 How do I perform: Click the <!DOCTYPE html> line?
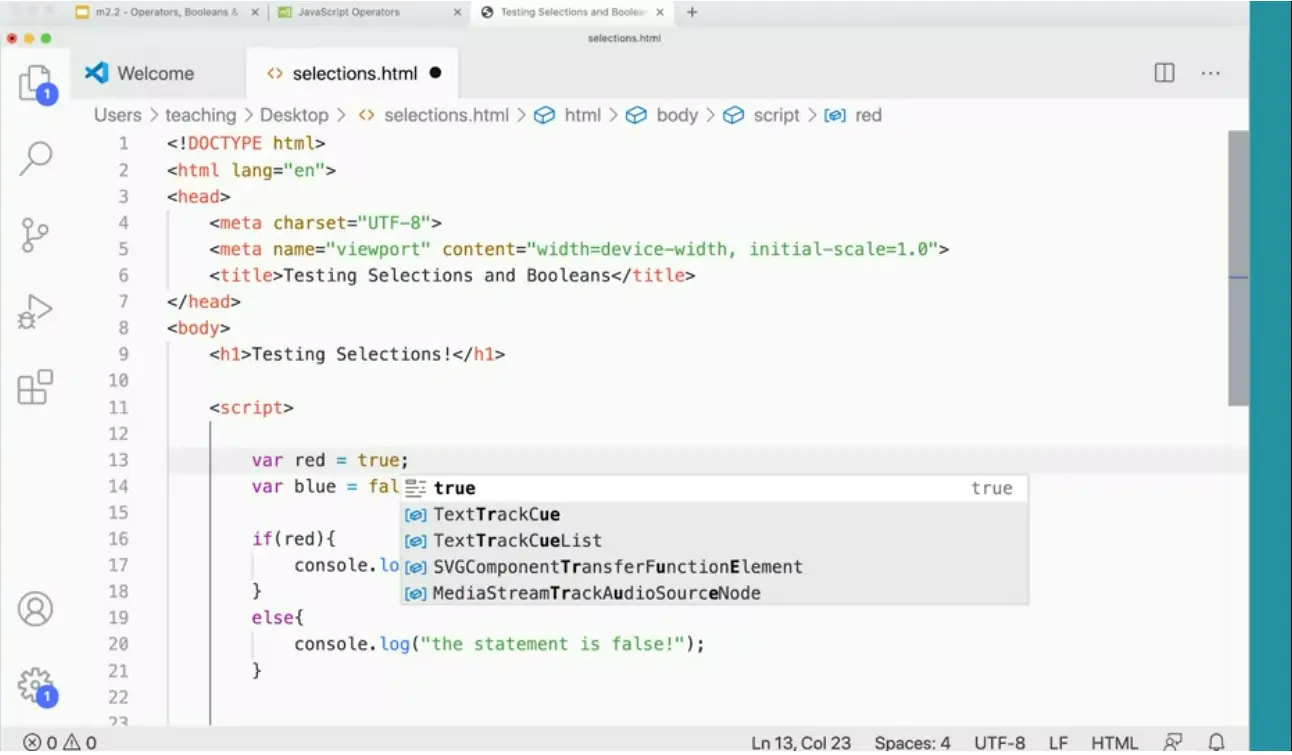[246, 143]
